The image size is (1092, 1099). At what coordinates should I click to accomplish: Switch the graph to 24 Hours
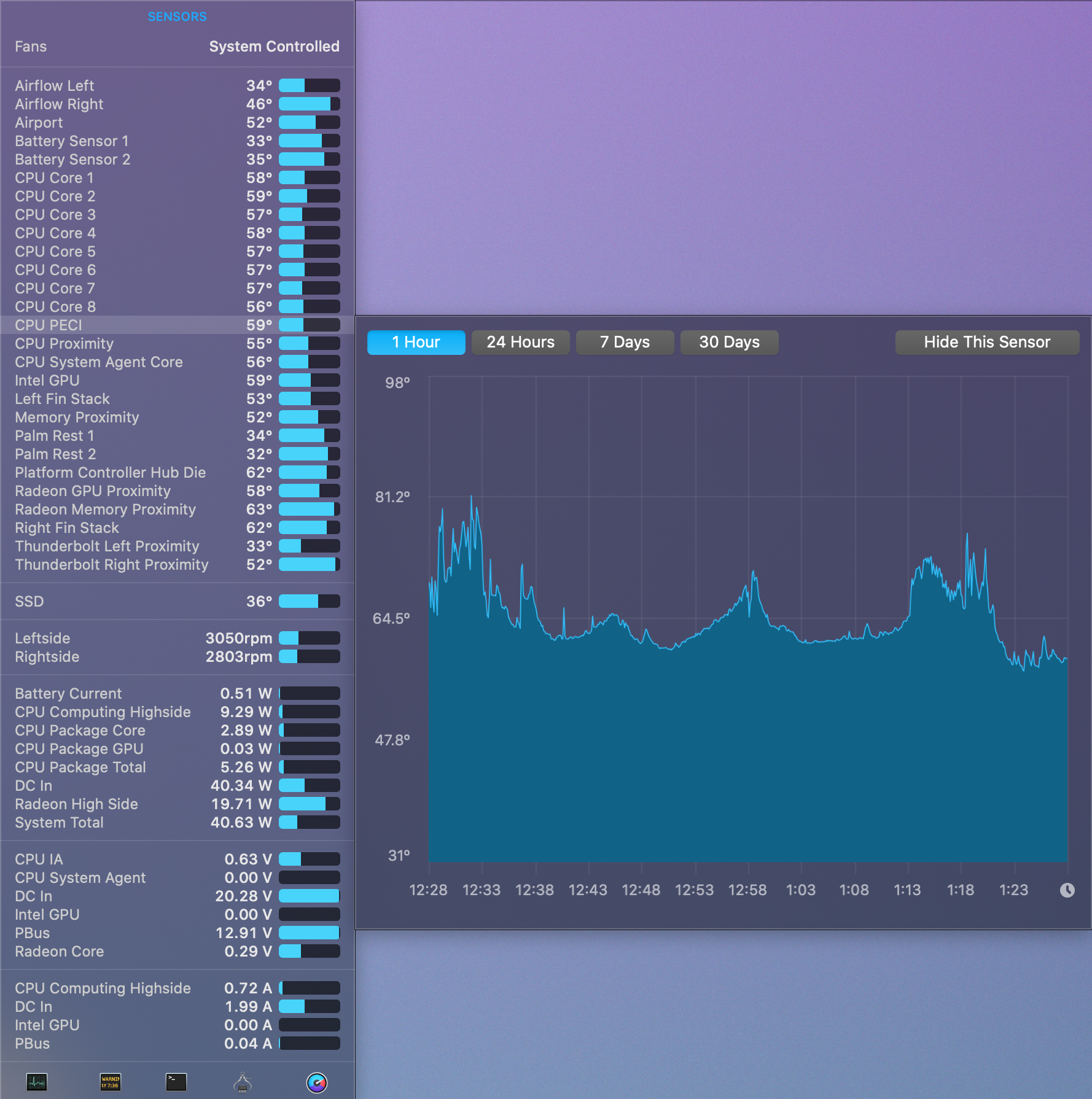[521, 342]
